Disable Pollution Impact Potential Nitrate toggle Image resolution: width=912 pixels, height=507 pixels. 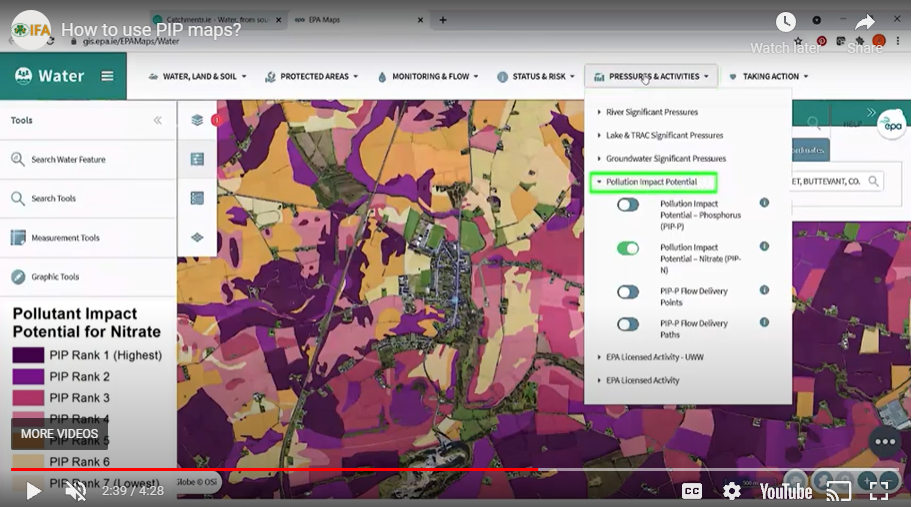tap(628, 248)
